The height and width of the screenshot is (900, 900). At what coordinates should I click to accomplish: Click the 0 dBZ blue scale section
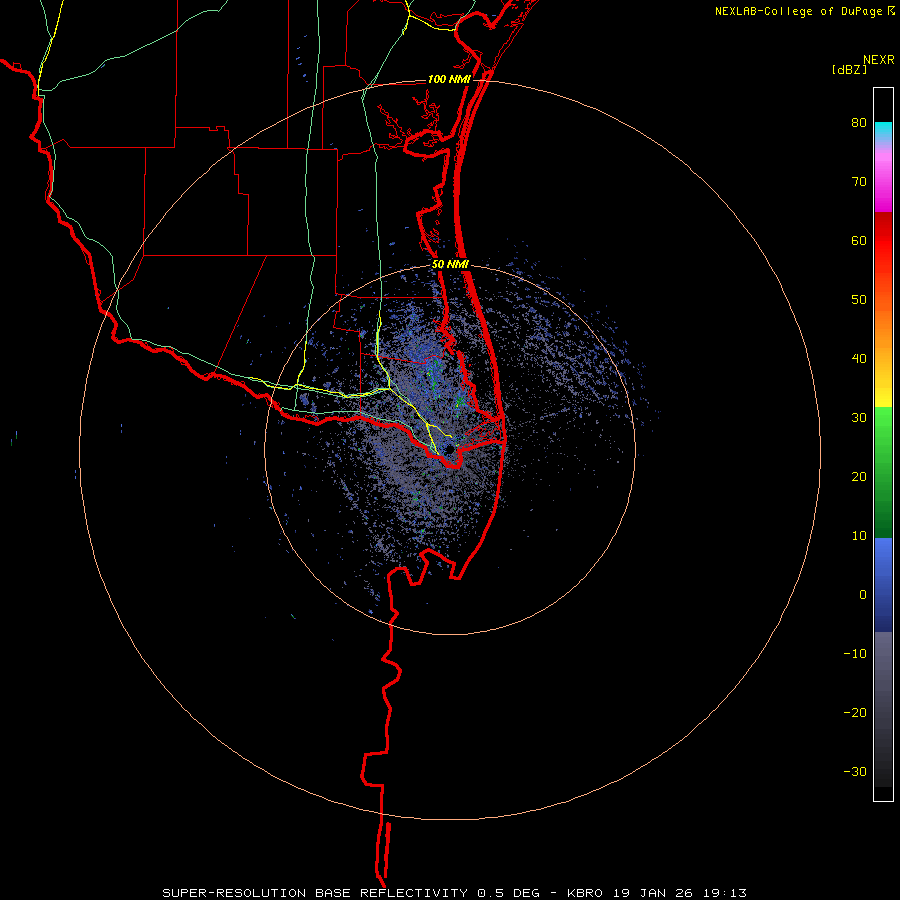883,595
